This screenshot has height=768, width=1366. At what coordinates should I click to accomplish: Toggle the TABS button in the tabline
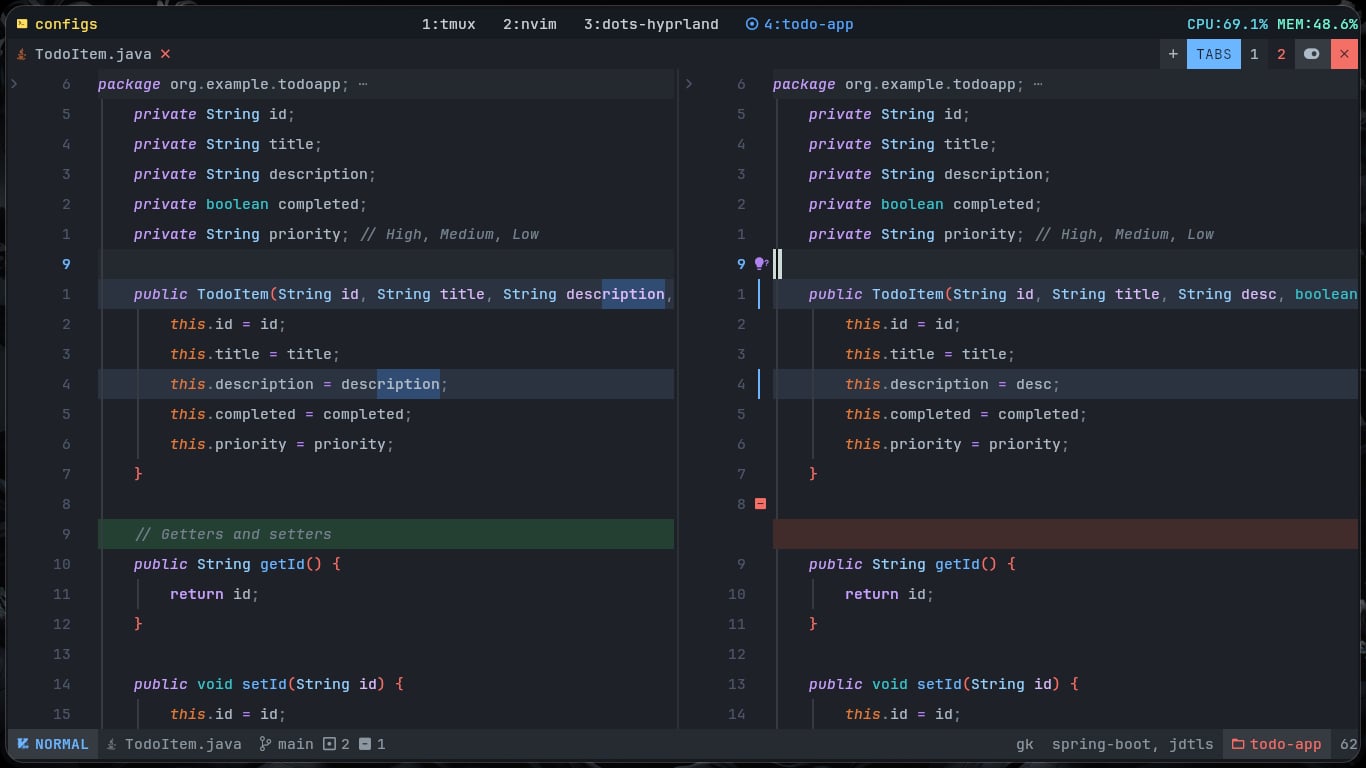[x=1213, y=54]
